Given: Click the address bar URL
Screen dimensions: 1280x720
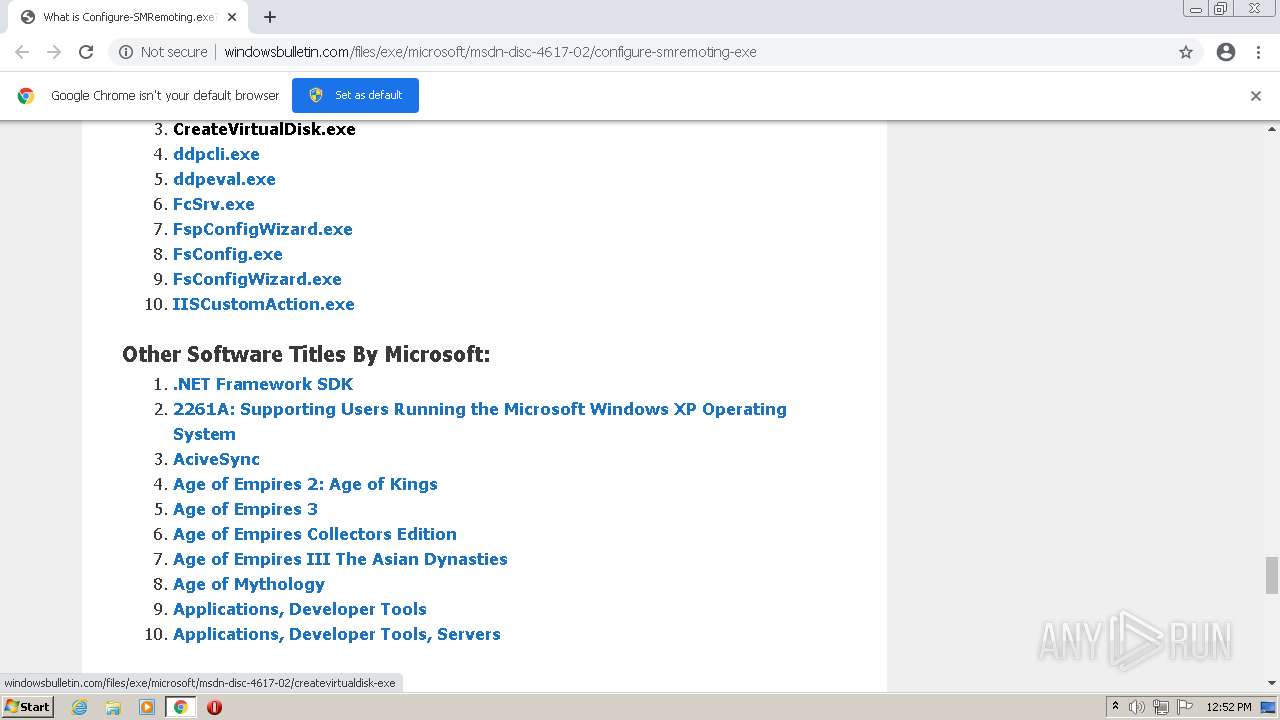Looking at the screenshot, I should pos(490,52).
